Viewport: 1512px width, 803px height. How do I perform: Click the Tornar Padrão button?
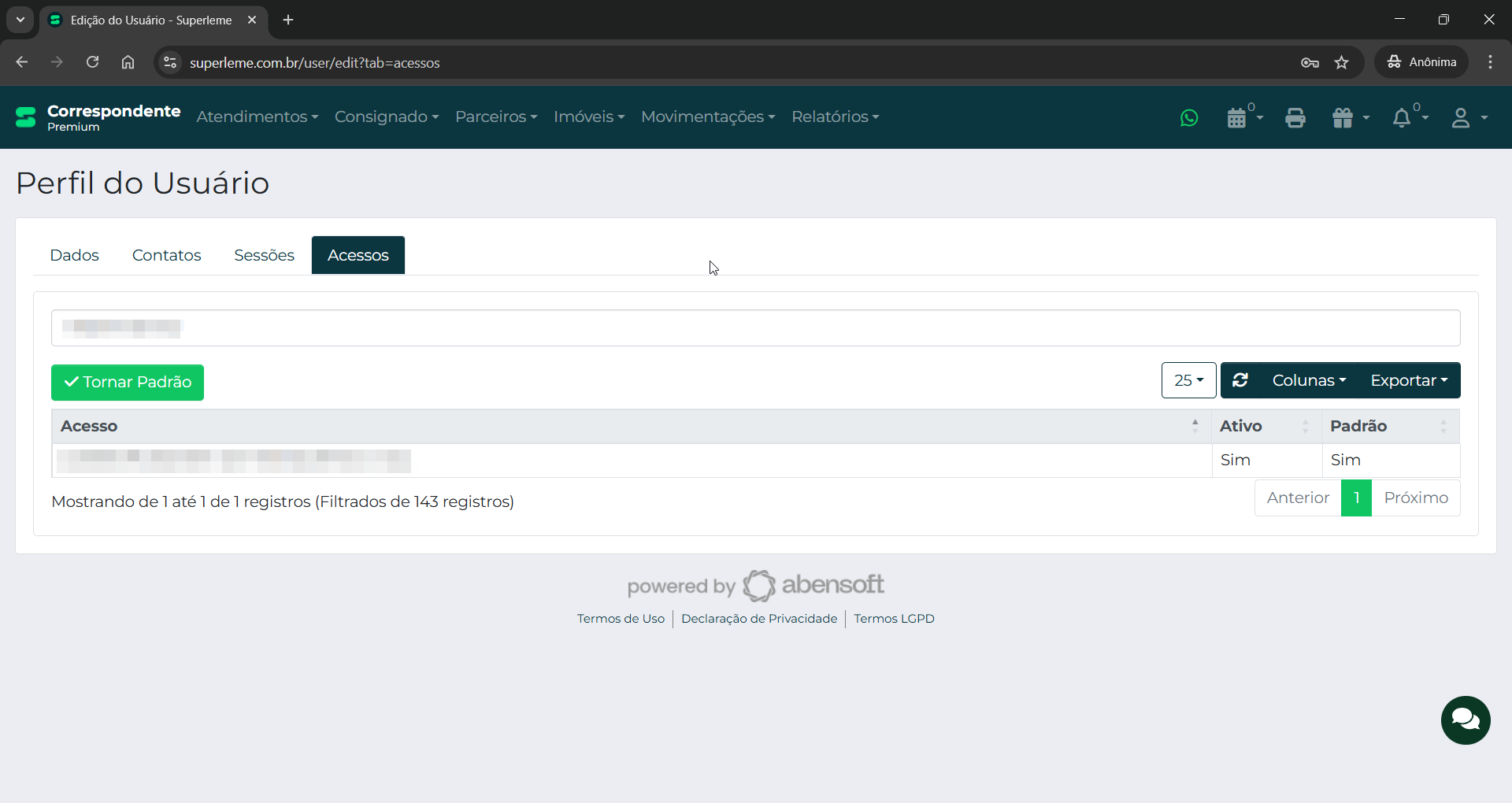(128, 382)
